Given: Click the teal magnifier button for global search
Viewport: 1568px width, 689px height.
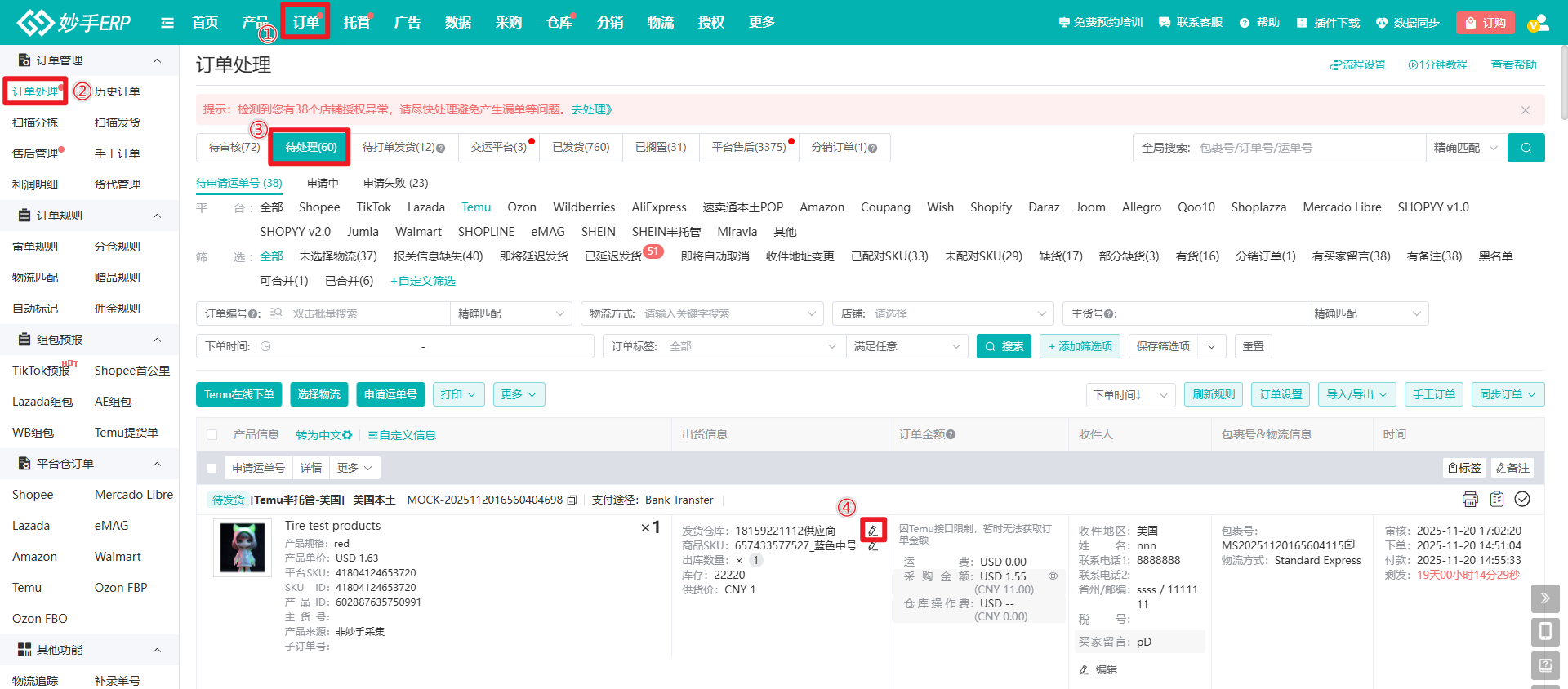Looking at the screenshot, I should [1526, 148].
